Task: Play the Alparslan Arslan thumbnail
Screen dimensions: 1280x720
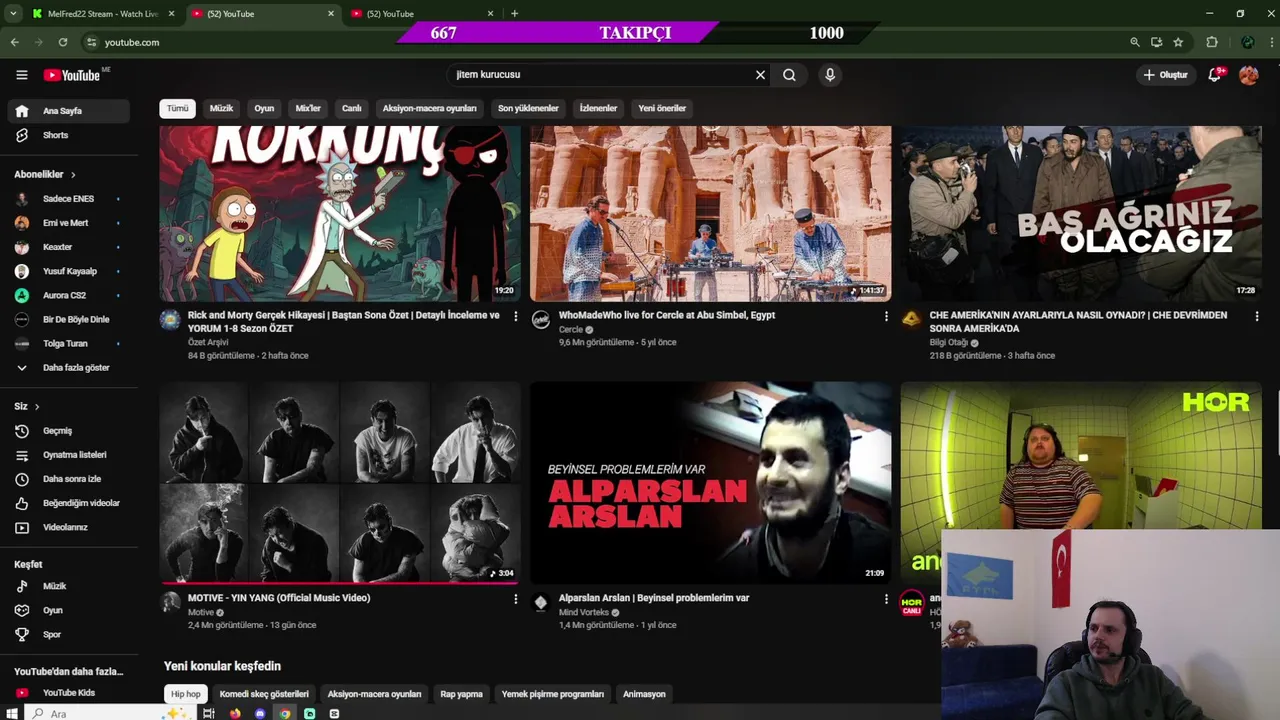Action: tap(710, 482)
